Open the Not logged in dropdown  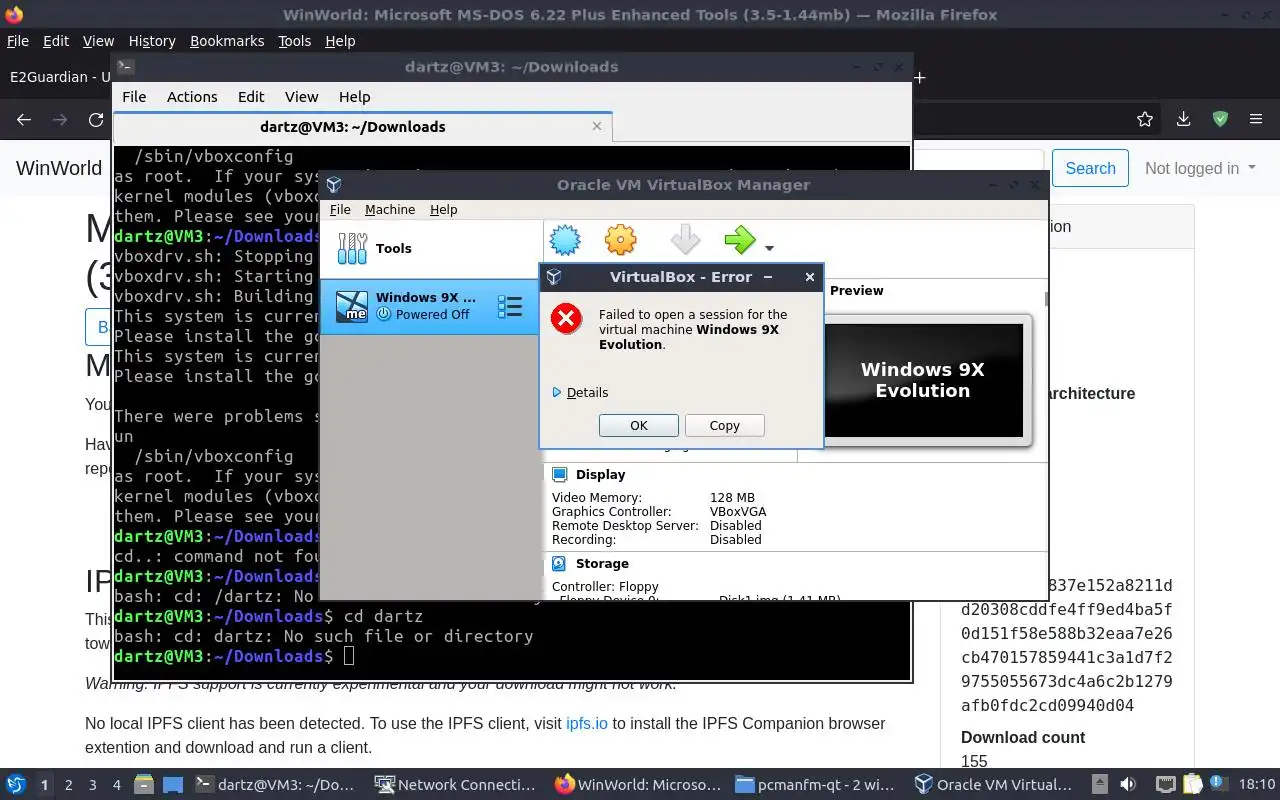[x=1200, y=168]
